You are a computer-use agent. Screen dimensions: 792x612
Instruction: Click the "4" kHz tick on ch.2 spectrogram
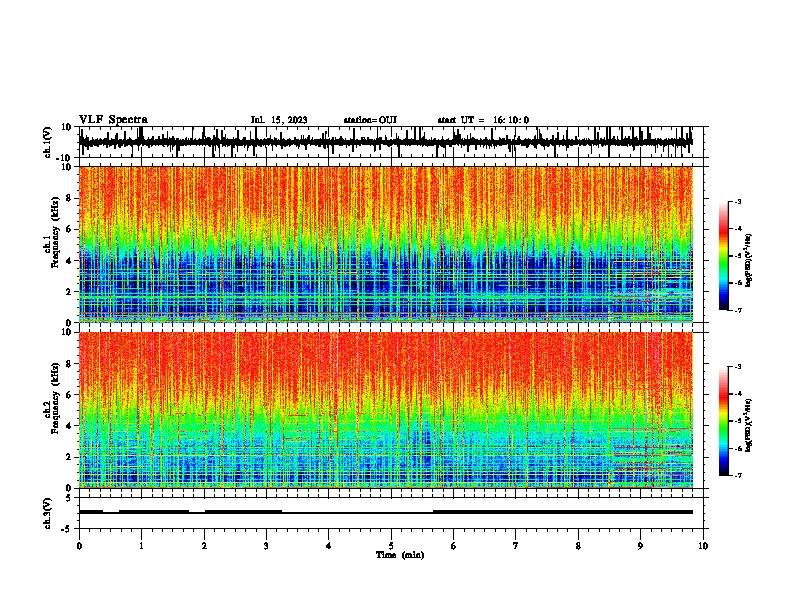click(x=69, y=426)
